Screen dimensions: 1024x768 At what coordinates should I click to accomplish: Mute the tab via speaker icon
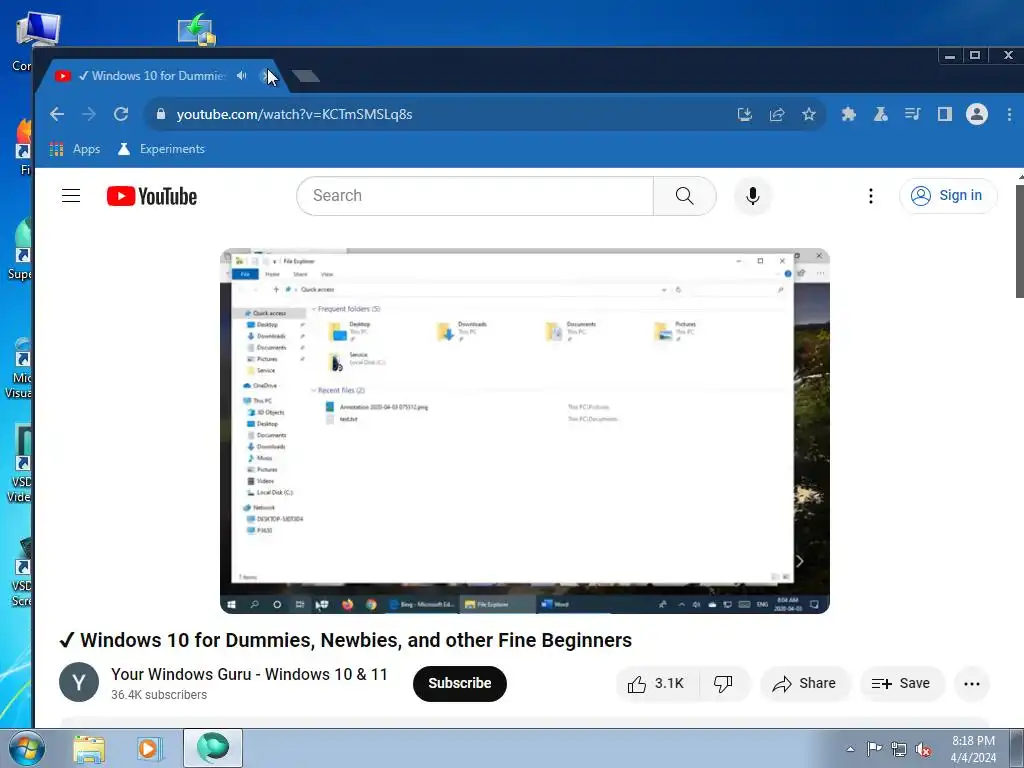(x=242, y=76)
